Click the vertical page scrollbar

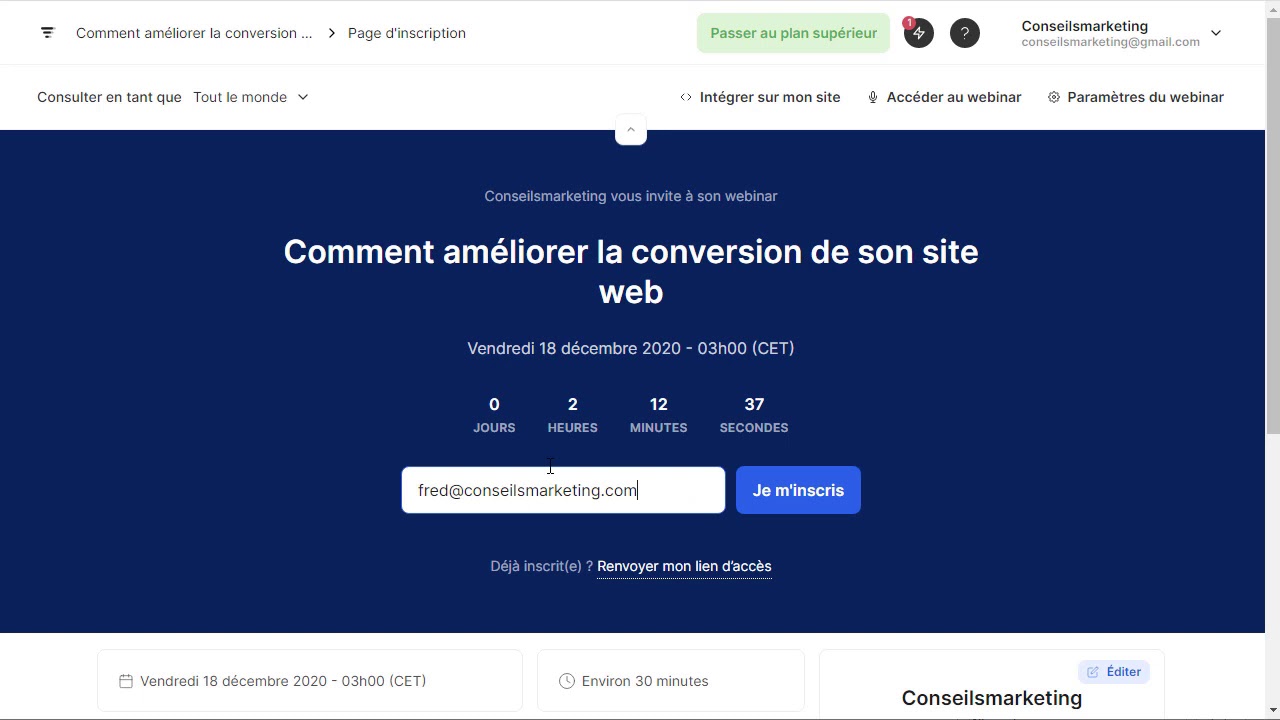(x=1272, y=225)
